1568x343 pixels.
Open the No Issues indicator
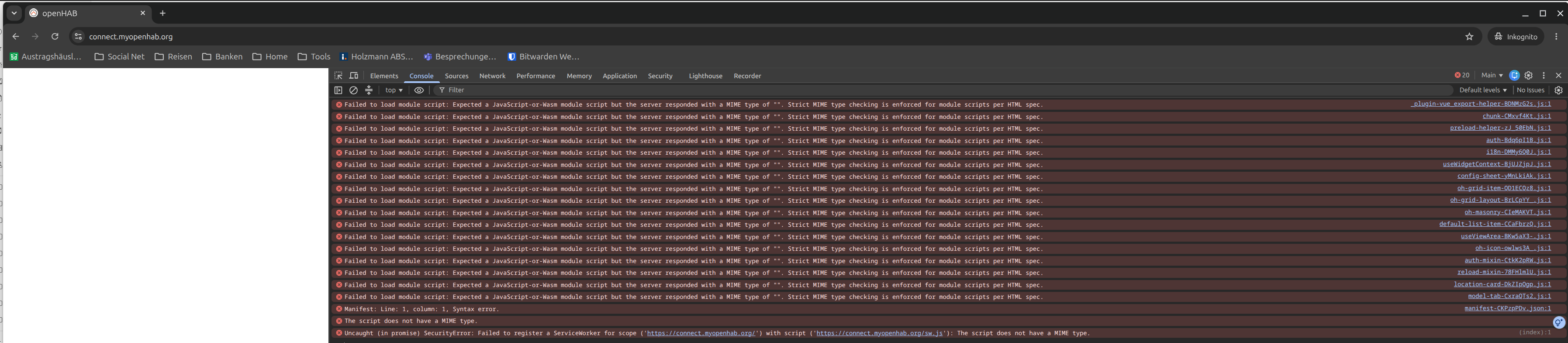click(x=1530, y=90)
